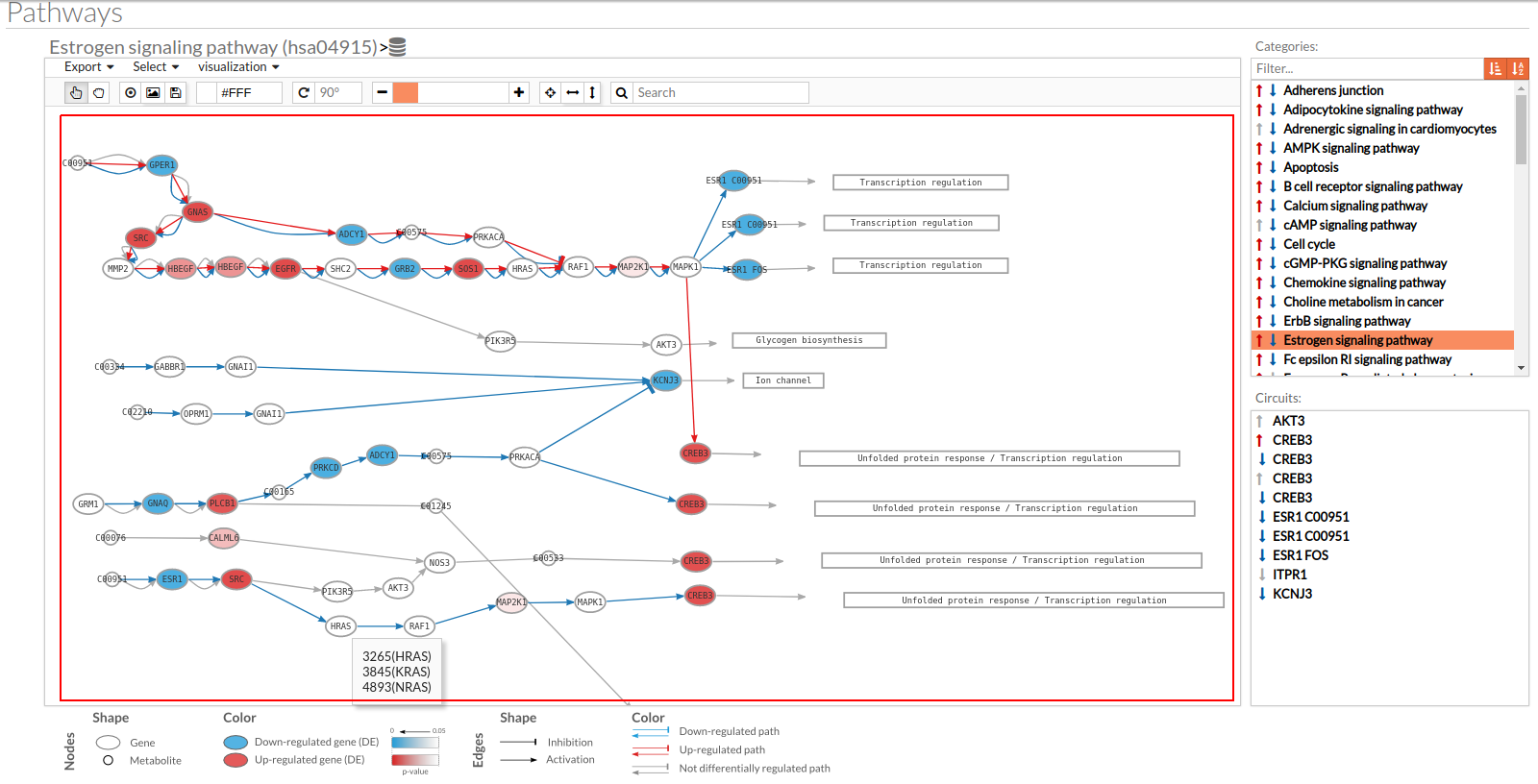Click the KCNJ3 node in the pathway graph
This screenshot has height=784, width=1538.
coord(666,380)
